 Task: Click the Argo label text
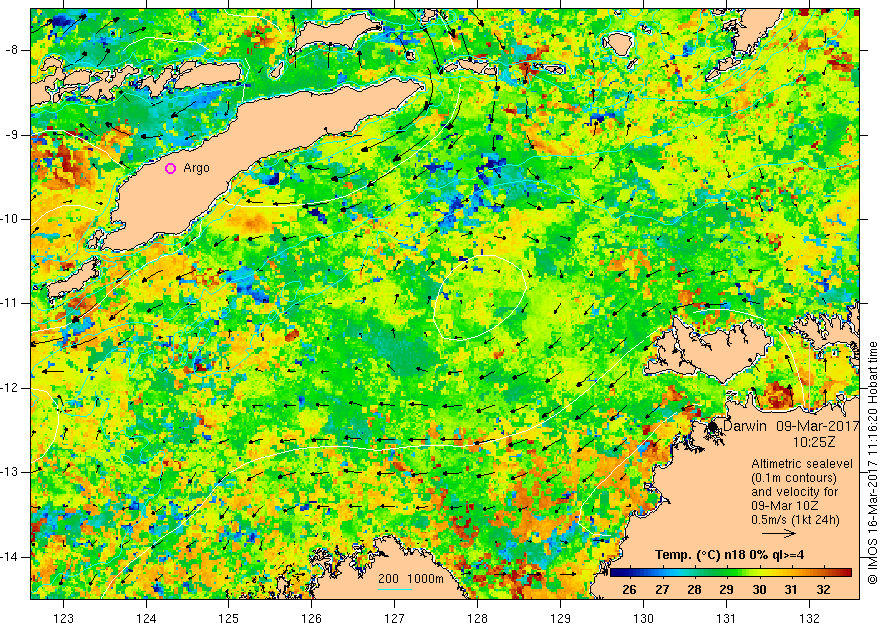[196, 168]
